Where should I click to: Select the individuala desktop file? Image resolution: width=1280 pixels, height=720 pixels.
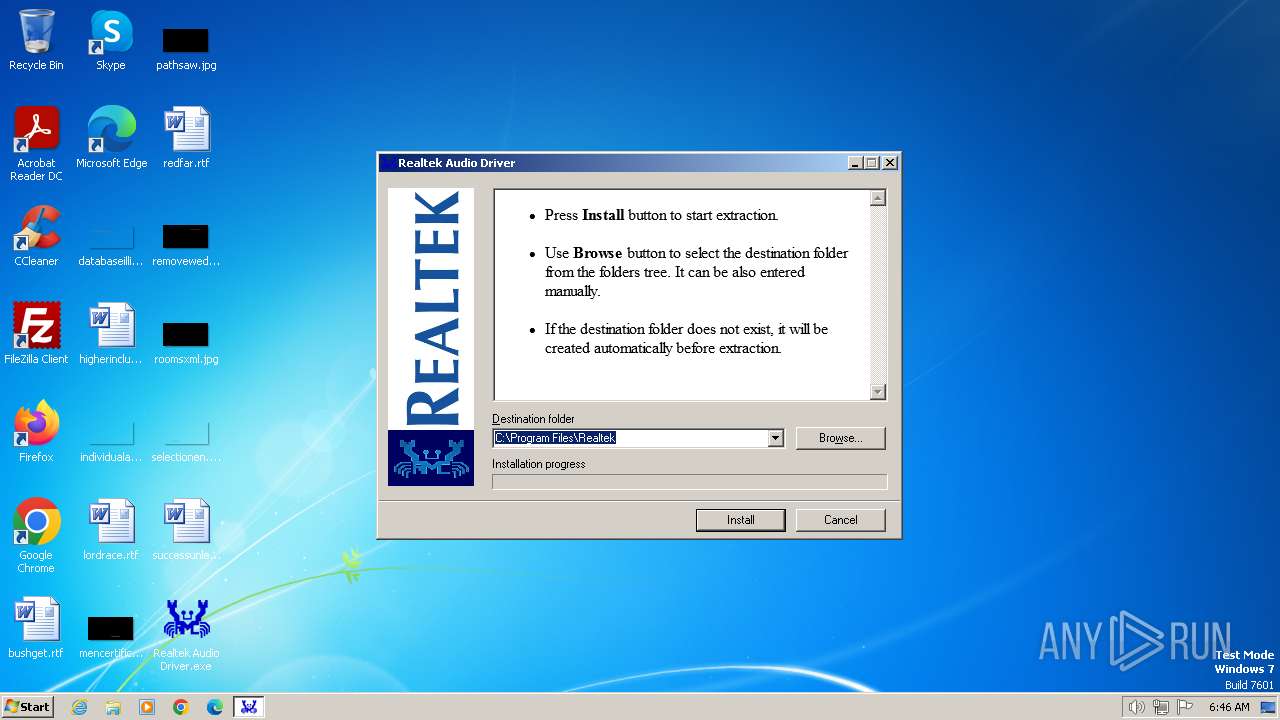tap(111, 440)
